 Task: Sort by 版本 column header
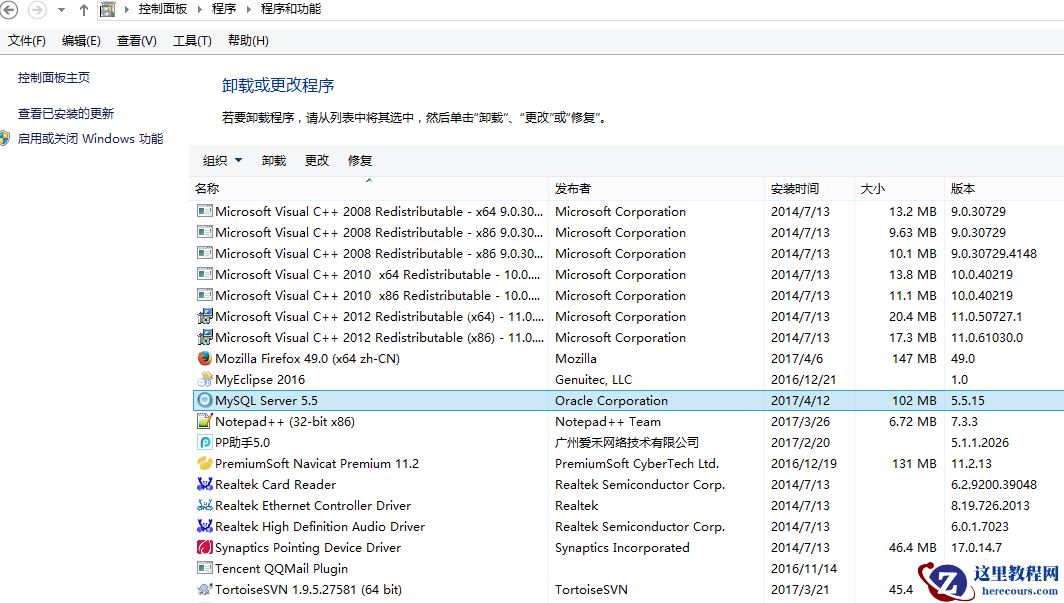coord(1004,189)
